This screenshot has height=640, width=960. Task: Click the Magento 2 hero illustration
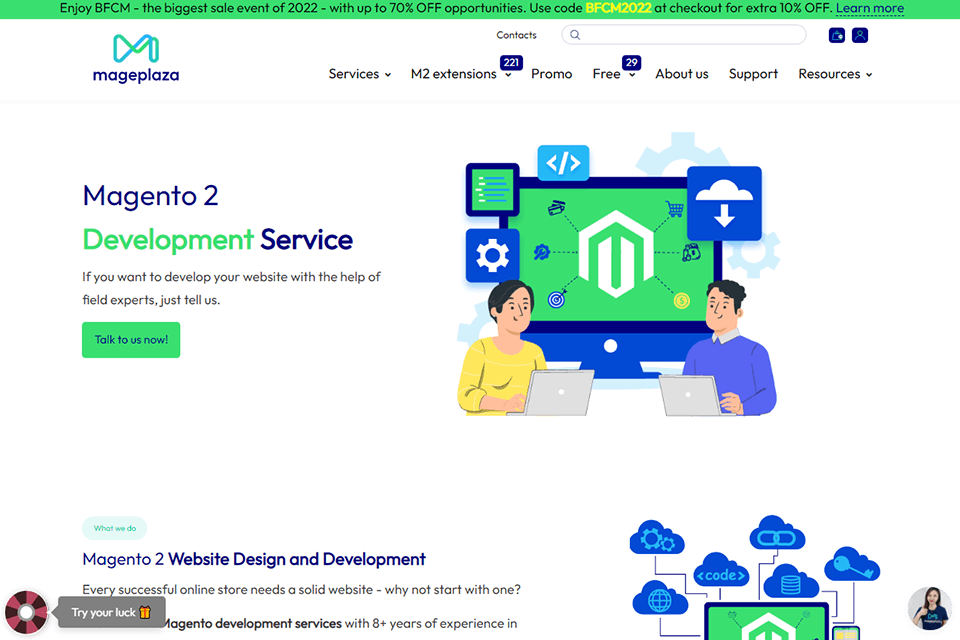618,274
